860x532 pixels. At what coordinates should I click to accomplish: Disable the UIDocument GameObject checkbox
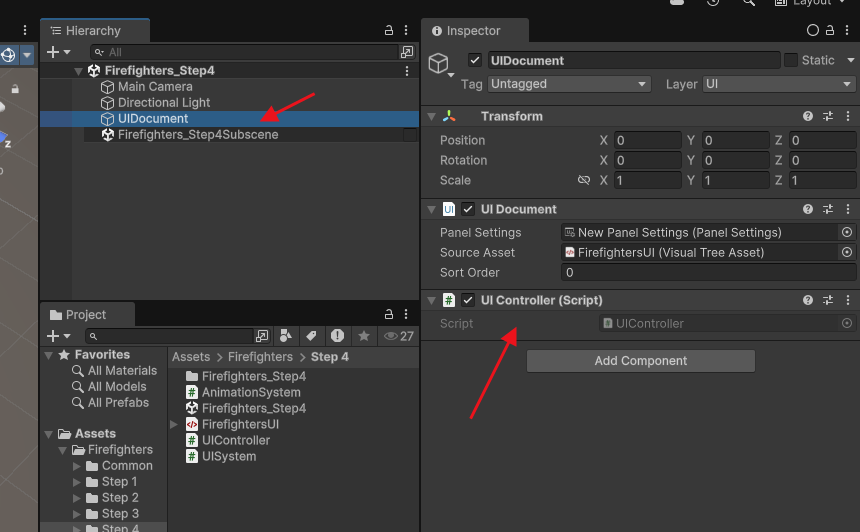[x=475, y=60]
